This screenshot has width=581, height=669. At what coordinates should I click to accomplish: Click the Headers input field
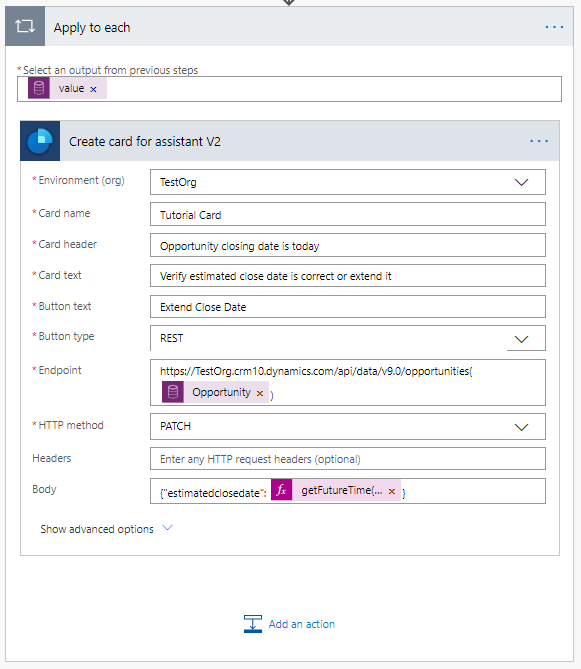[x=348, y=459]
